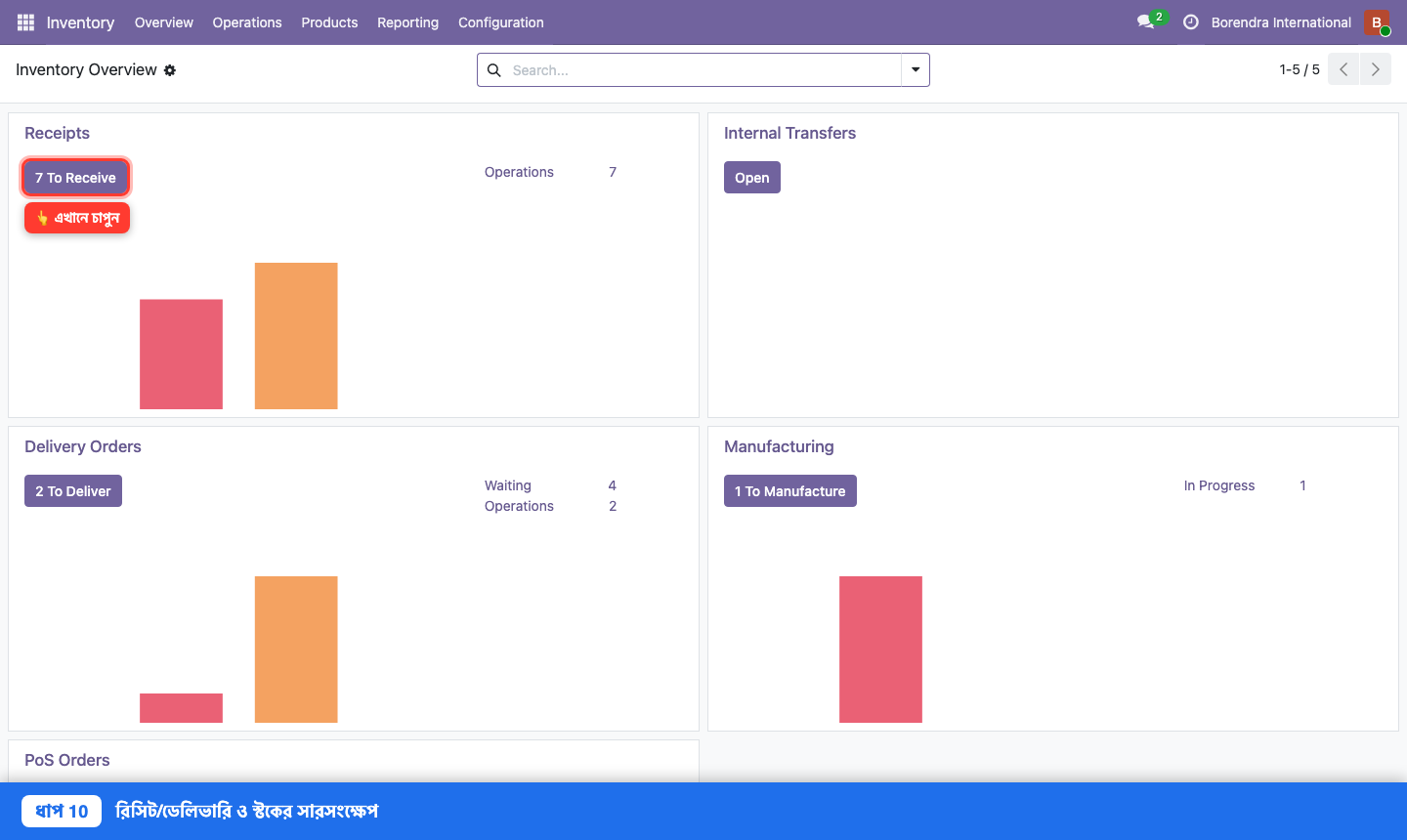Click the 7 To Receive button

click(75, 178)
